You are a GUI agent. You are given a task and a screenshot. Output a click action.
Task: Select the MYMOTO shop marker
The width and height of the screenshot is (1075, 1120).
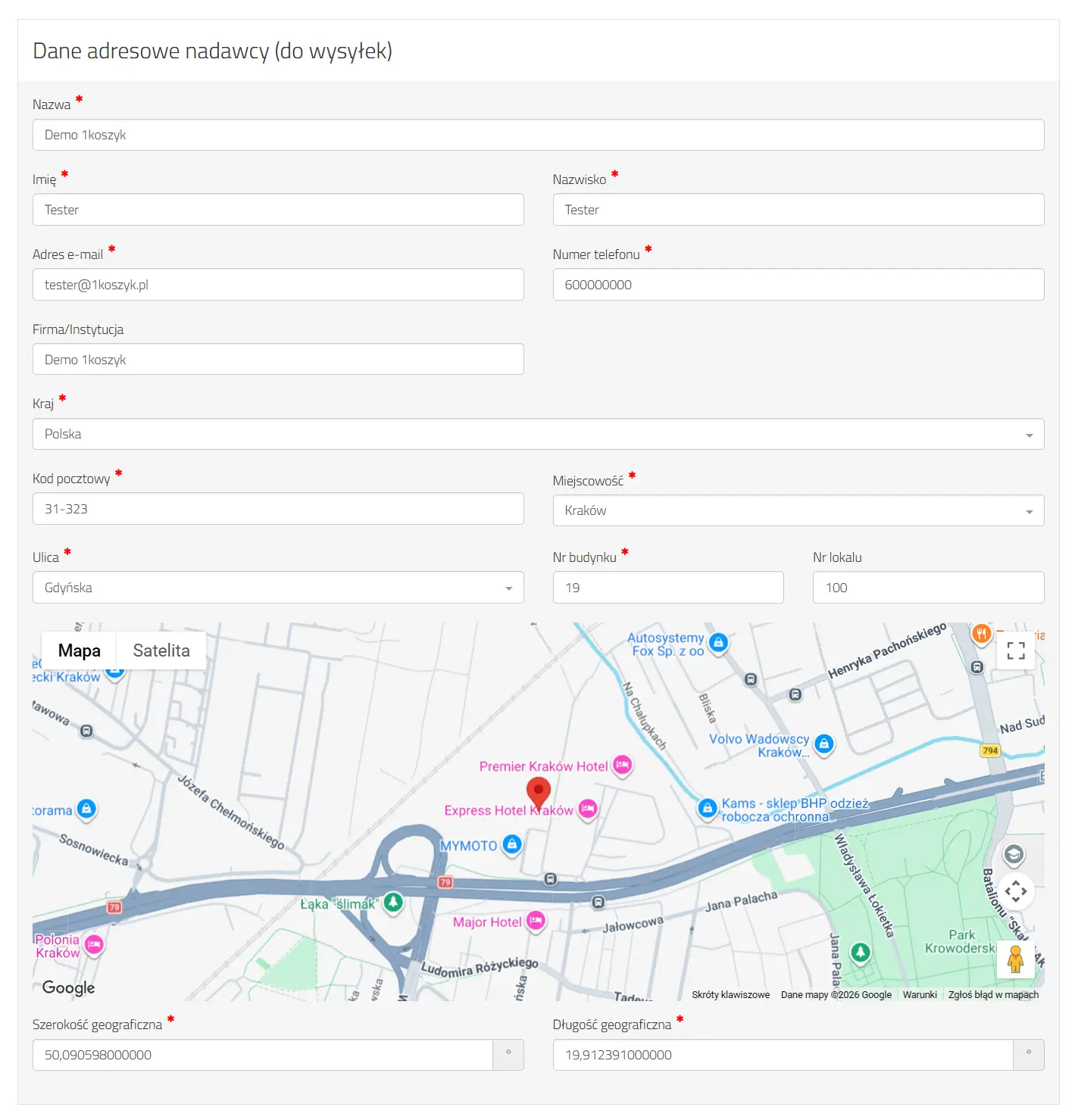(x=512, y=844)
